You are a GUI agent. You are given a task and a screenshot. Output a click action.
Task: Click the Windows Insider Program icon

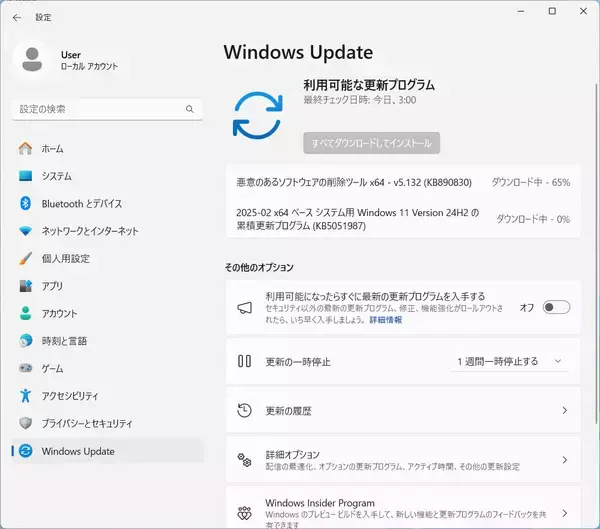pos(245,513)
